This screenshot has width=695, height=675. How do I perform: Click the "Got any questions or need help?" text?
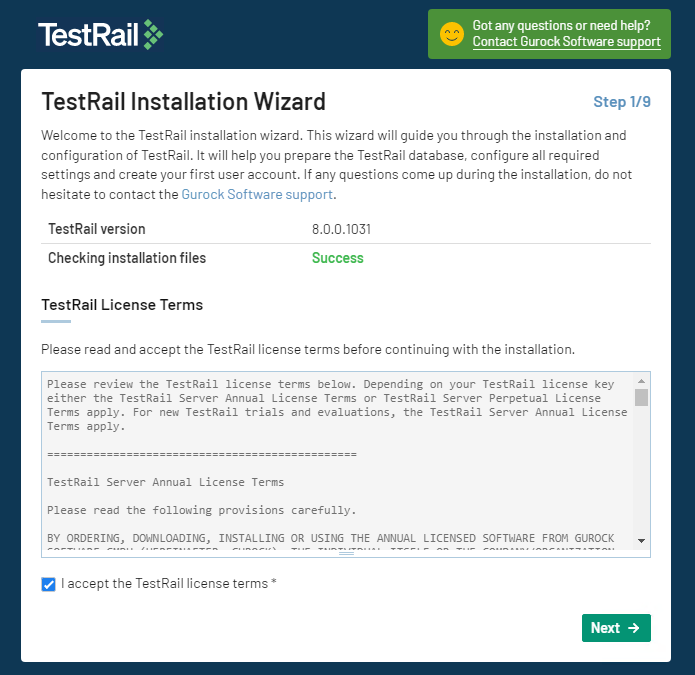point(561,25)
